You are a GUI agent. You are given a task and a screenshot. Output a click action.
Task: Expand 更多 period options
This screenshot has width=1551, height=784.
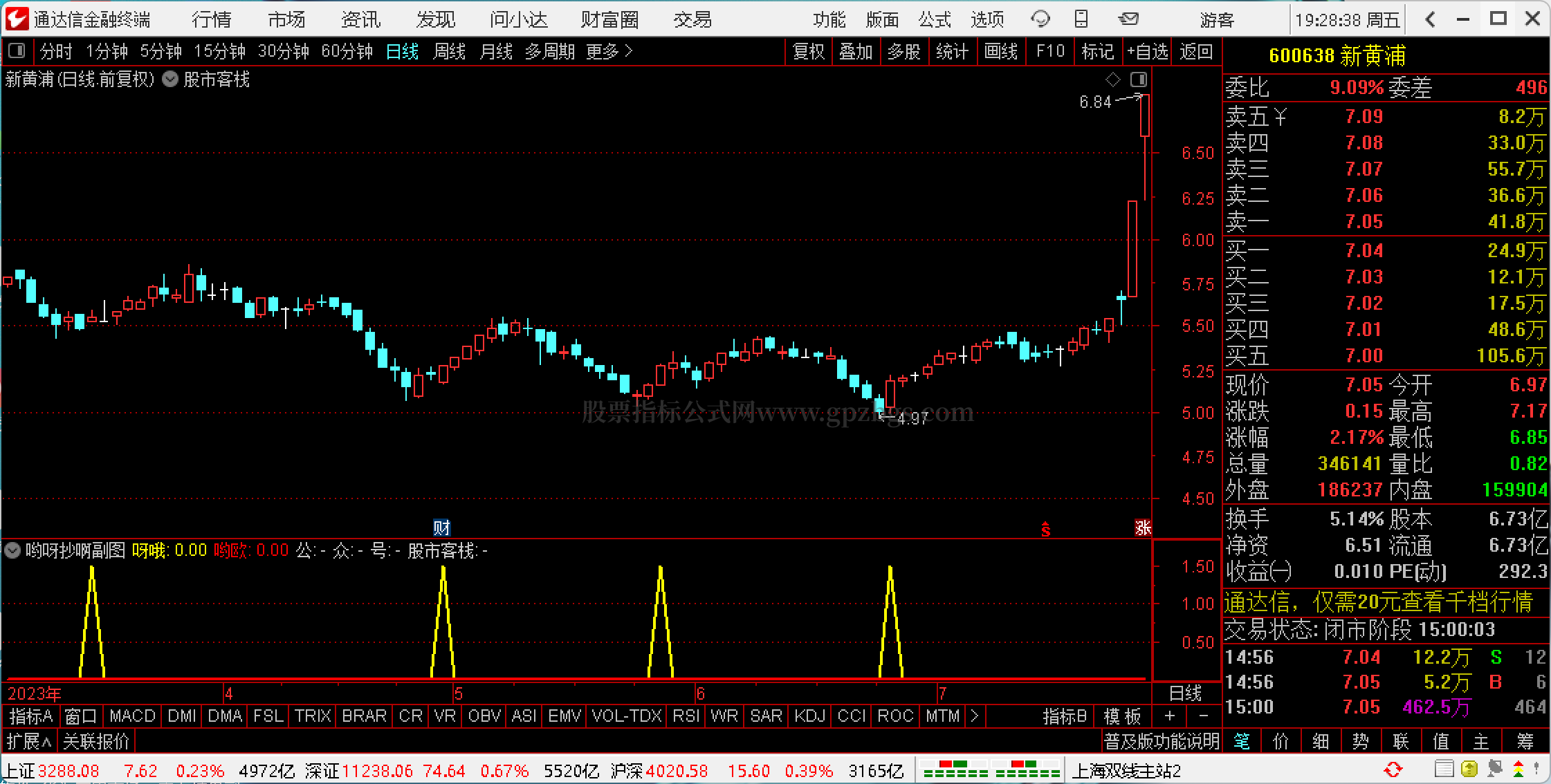coord(609,52)
